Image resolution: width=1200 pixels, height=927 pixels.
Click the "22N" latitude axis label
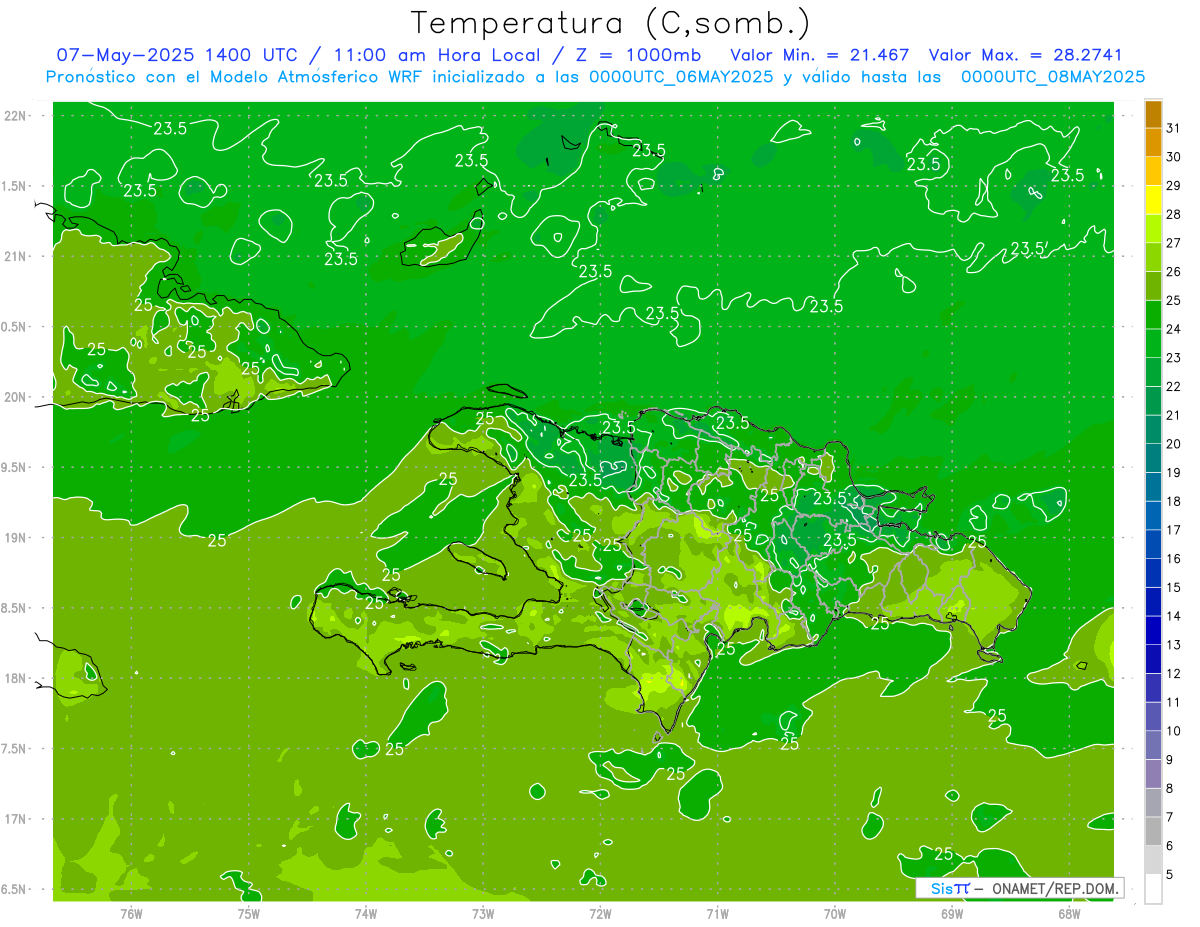pos(16,116)
